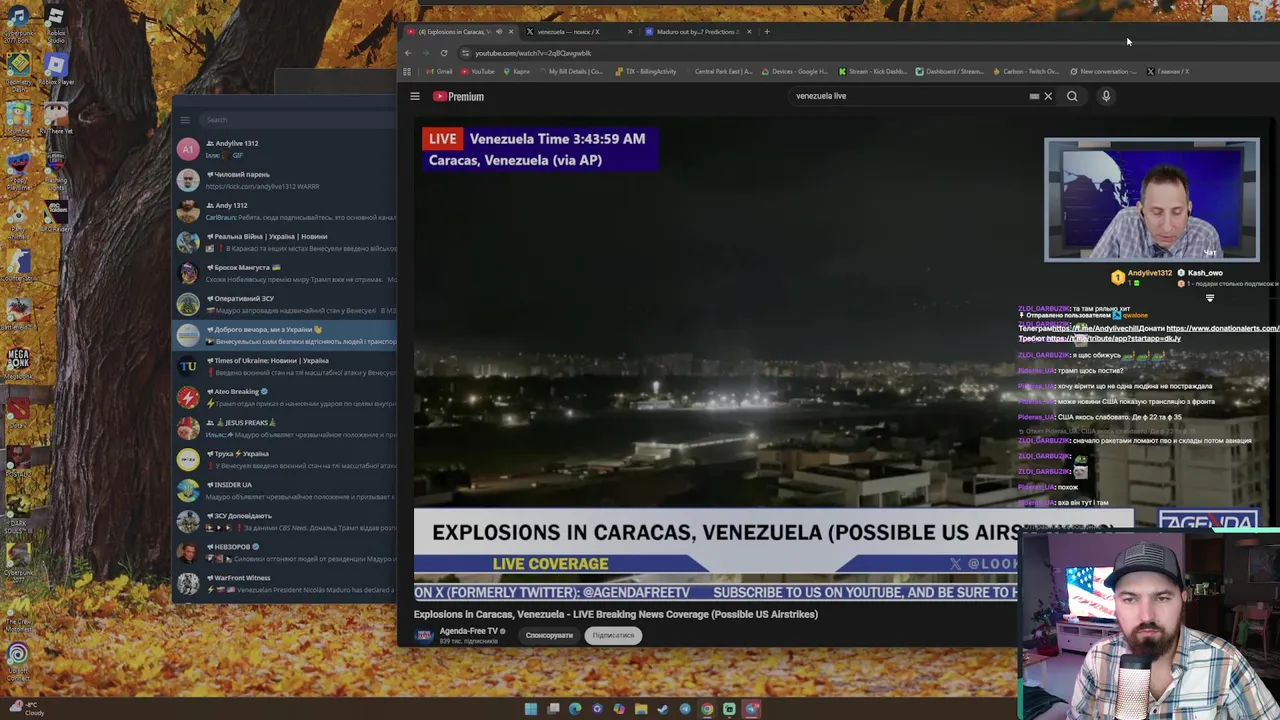Open the 'Бросок Мангуста' chat
The width and height of the screenshot is (1280, 720).
[286, 273]
